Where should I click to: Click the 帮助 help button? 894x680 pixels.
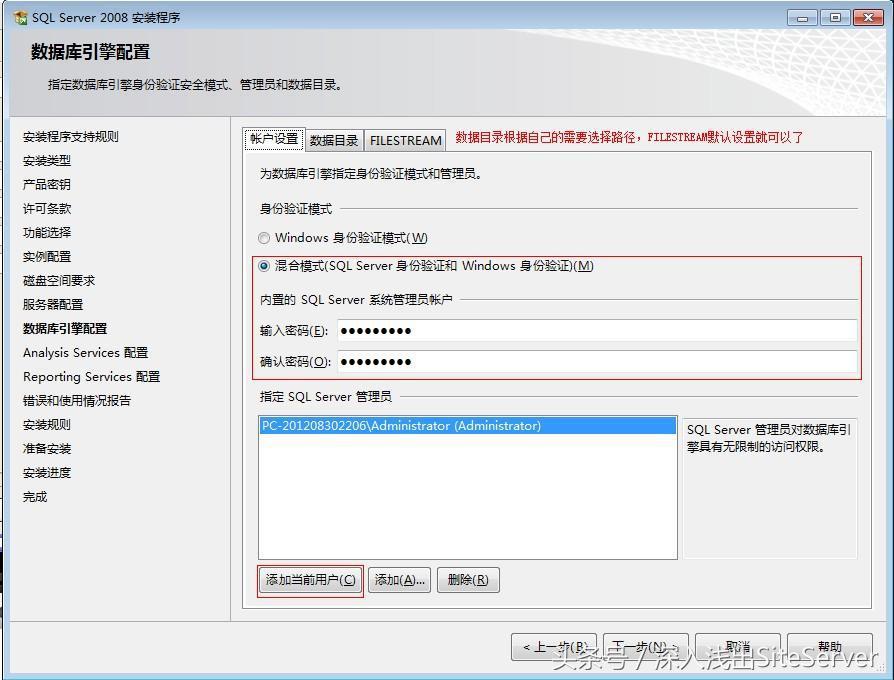coord(830,647)
